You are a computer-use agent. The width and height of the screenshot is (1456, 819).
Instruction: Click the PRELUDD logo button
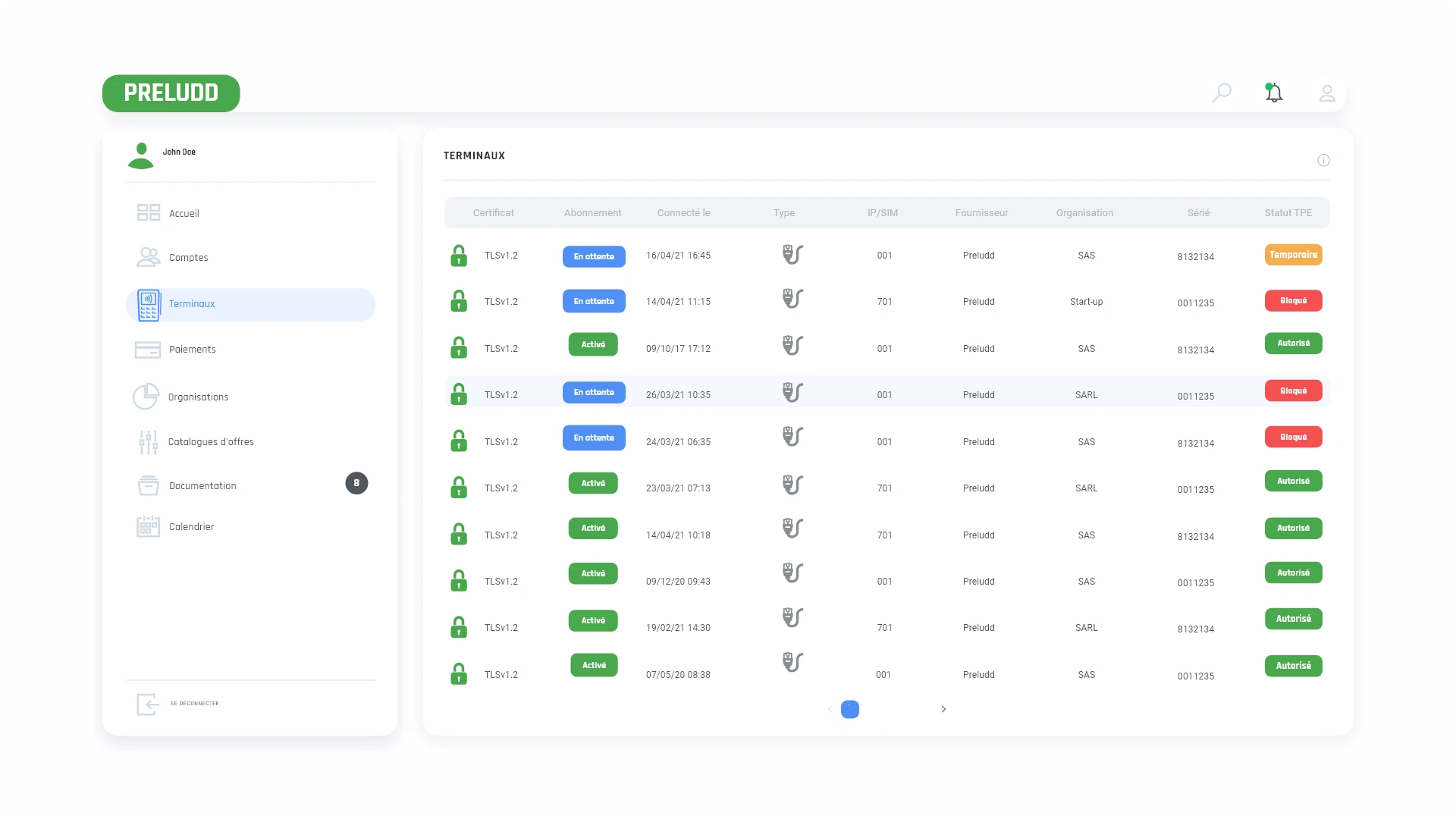pyautogui.click(x=171, y=93)
